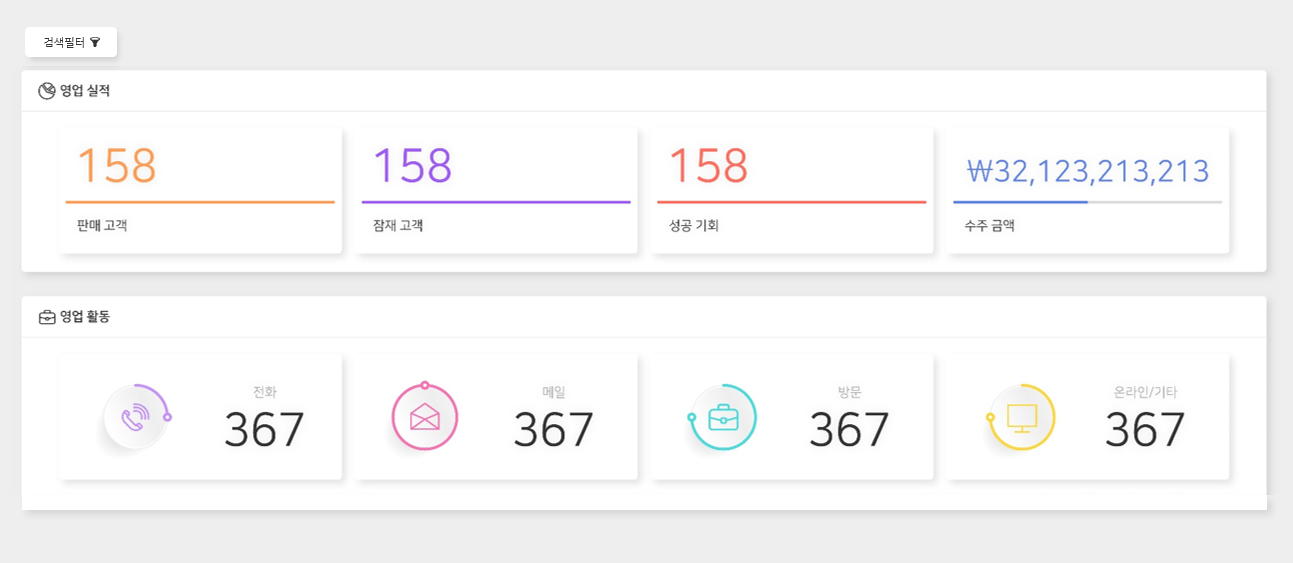Image resolution: width=1293 pixels, height=563 pixels.
Task: Click the 방문 activity count
Action: [x=849, y=430]
